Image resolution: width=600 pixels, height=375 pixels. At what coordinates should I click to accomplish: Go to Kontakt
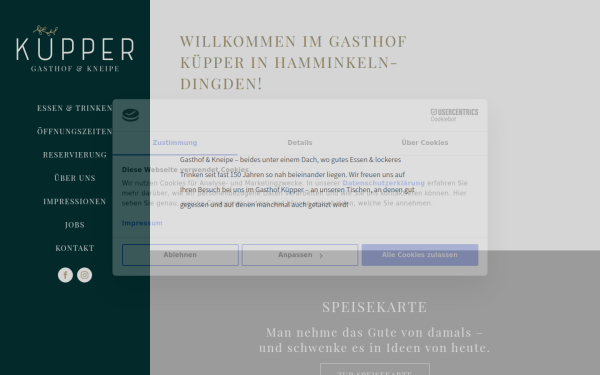(75, 248)
